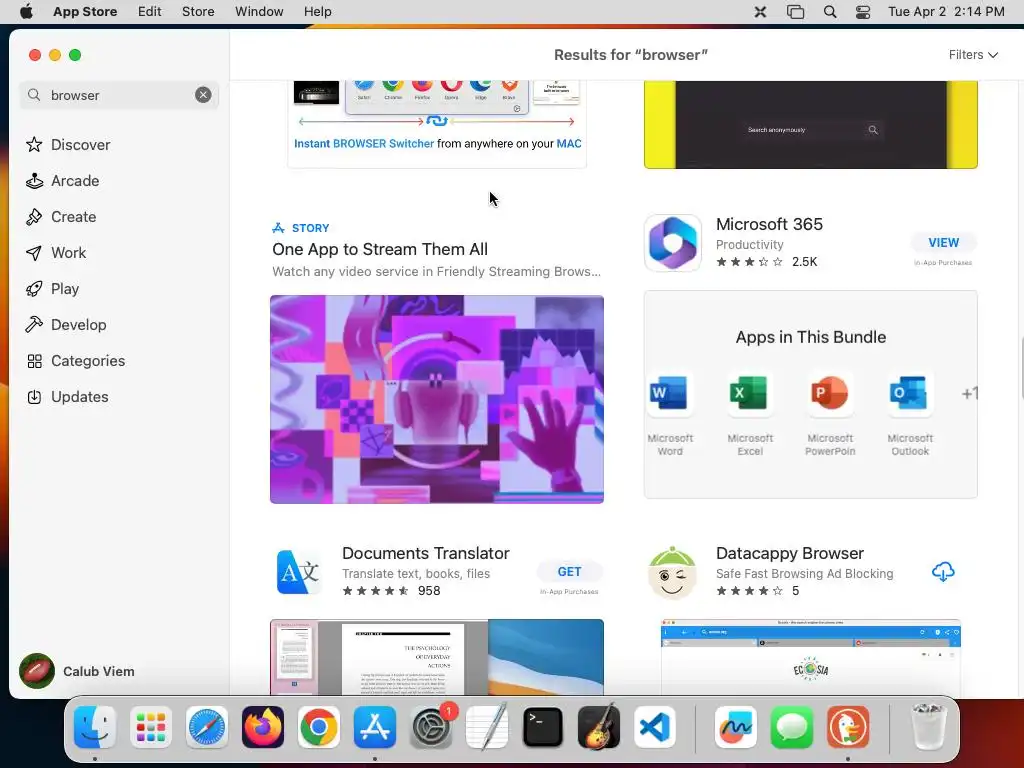Open the Documents Translator screenshot preview

[x=437, y=658]
